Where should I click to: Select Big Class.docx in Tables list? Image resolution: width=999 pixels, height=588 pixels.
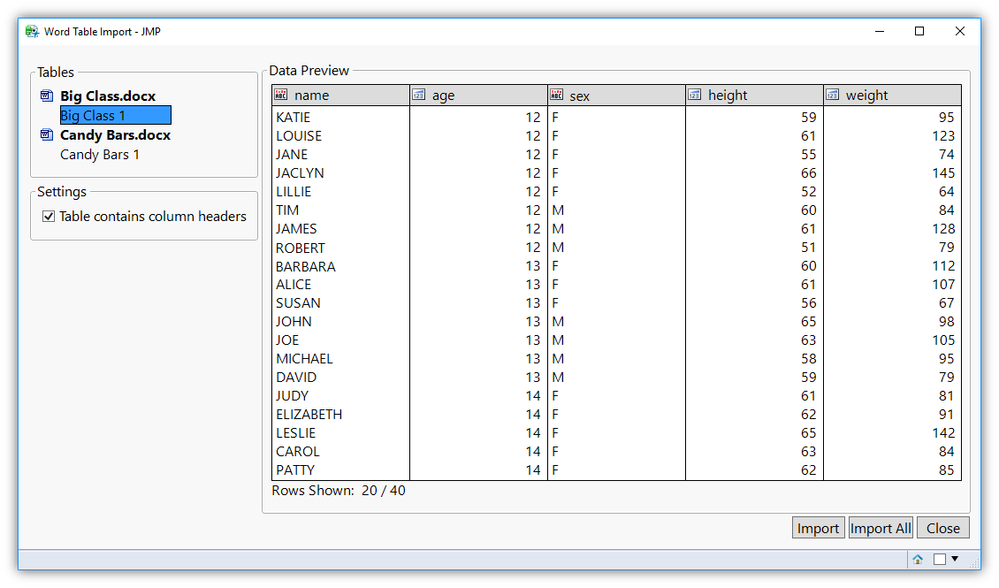point(108,96)
